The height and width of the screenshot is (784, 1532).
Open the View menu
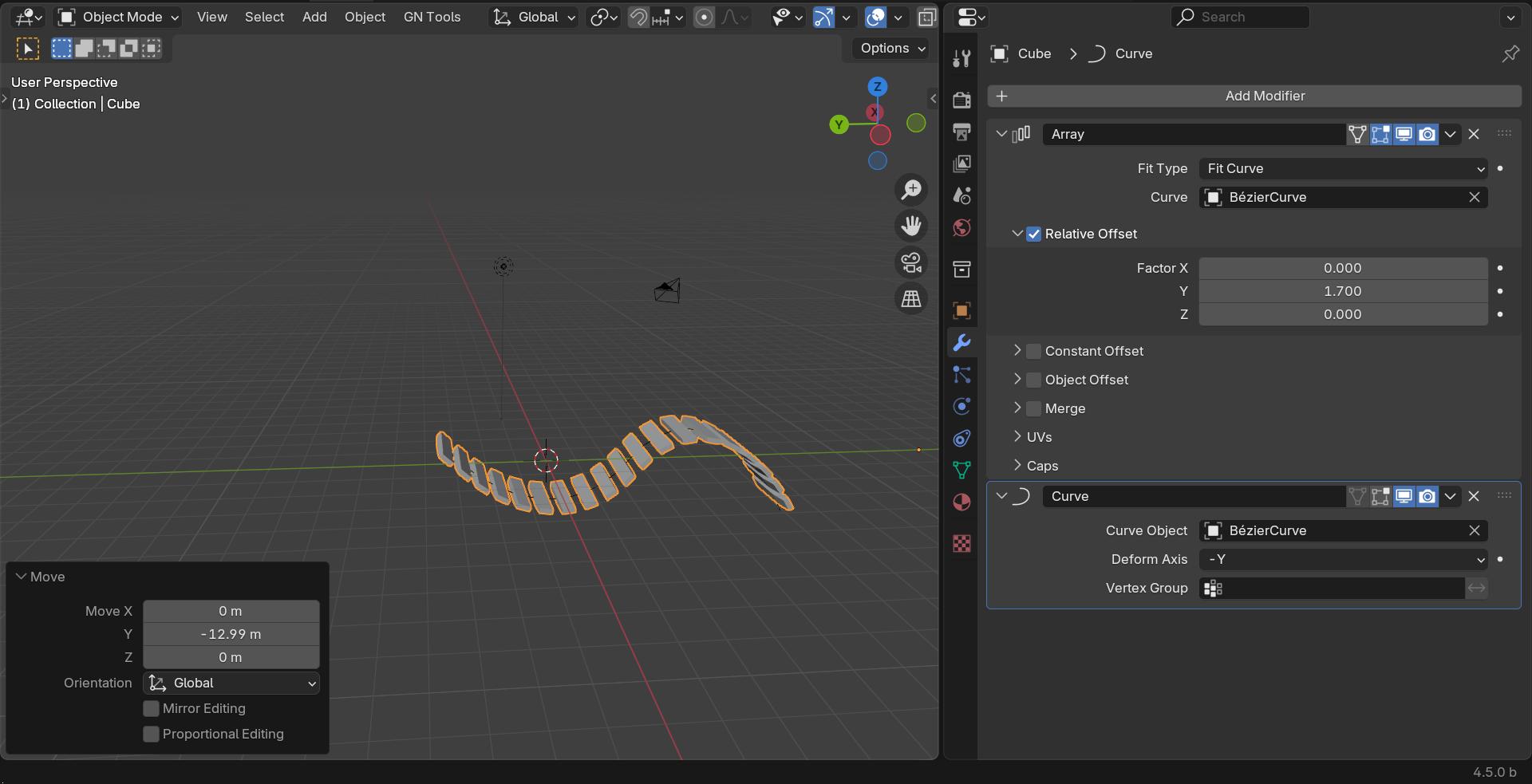pyautogui.click(x=212, y=17)
